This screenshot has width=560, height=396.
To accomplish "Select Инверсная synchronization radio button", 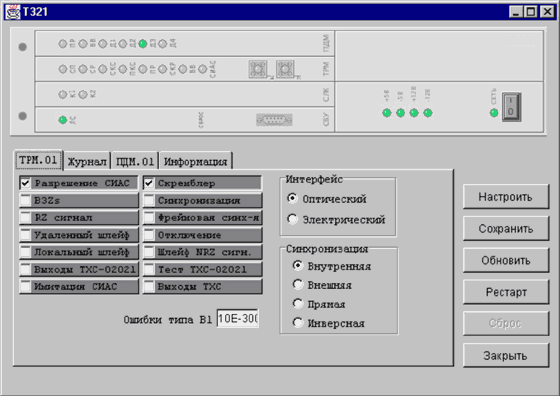I will pyautogui.click(x=298, y=322).
